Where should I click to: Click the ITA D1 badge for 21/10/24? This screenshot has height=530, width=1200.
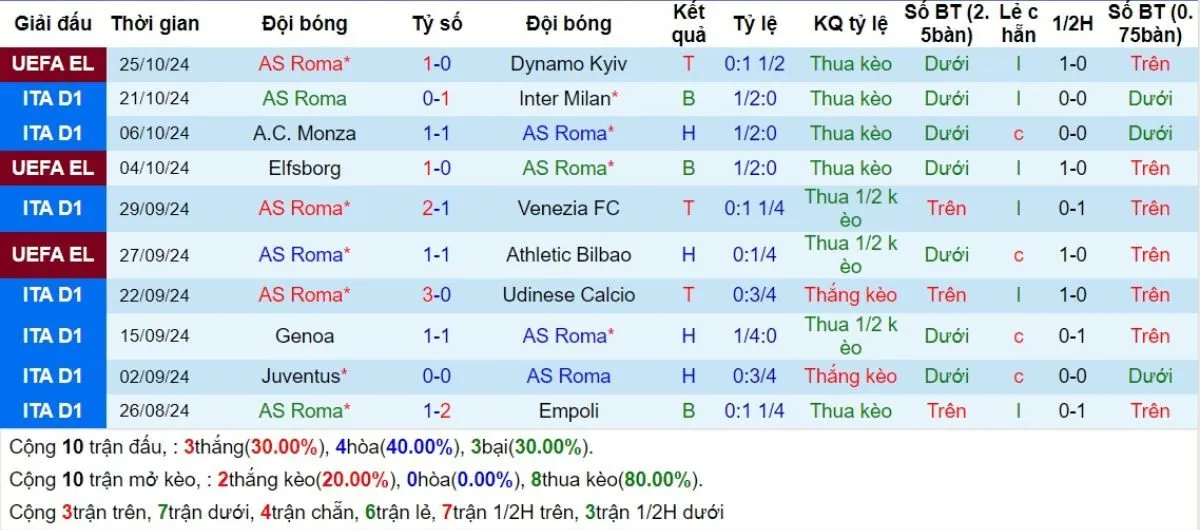point(53,99)
